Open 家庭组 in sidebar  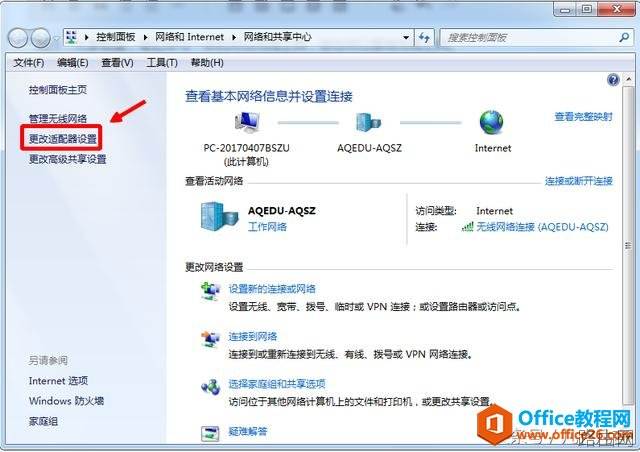point(43,421)
